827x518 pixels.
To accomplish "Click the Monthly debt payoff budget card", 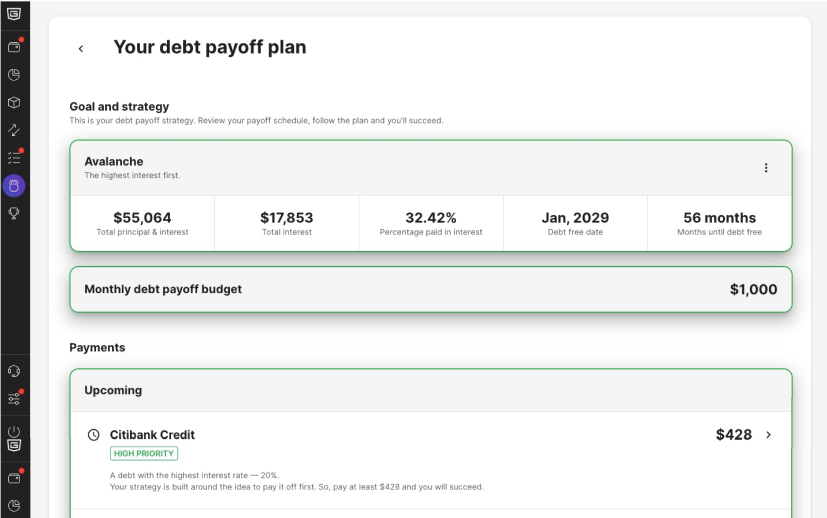I will (431, 290).
